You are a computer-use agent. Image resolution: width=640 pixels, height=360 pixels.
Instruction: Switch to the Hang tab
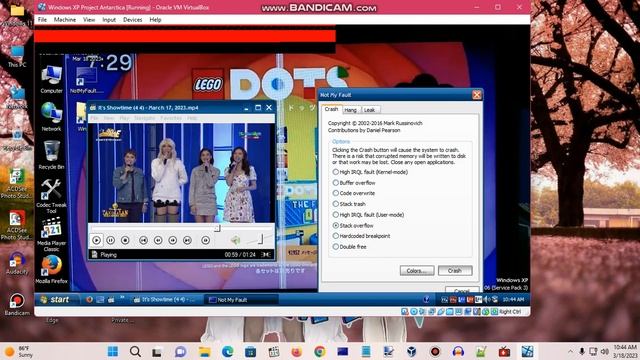click(350, 110)
